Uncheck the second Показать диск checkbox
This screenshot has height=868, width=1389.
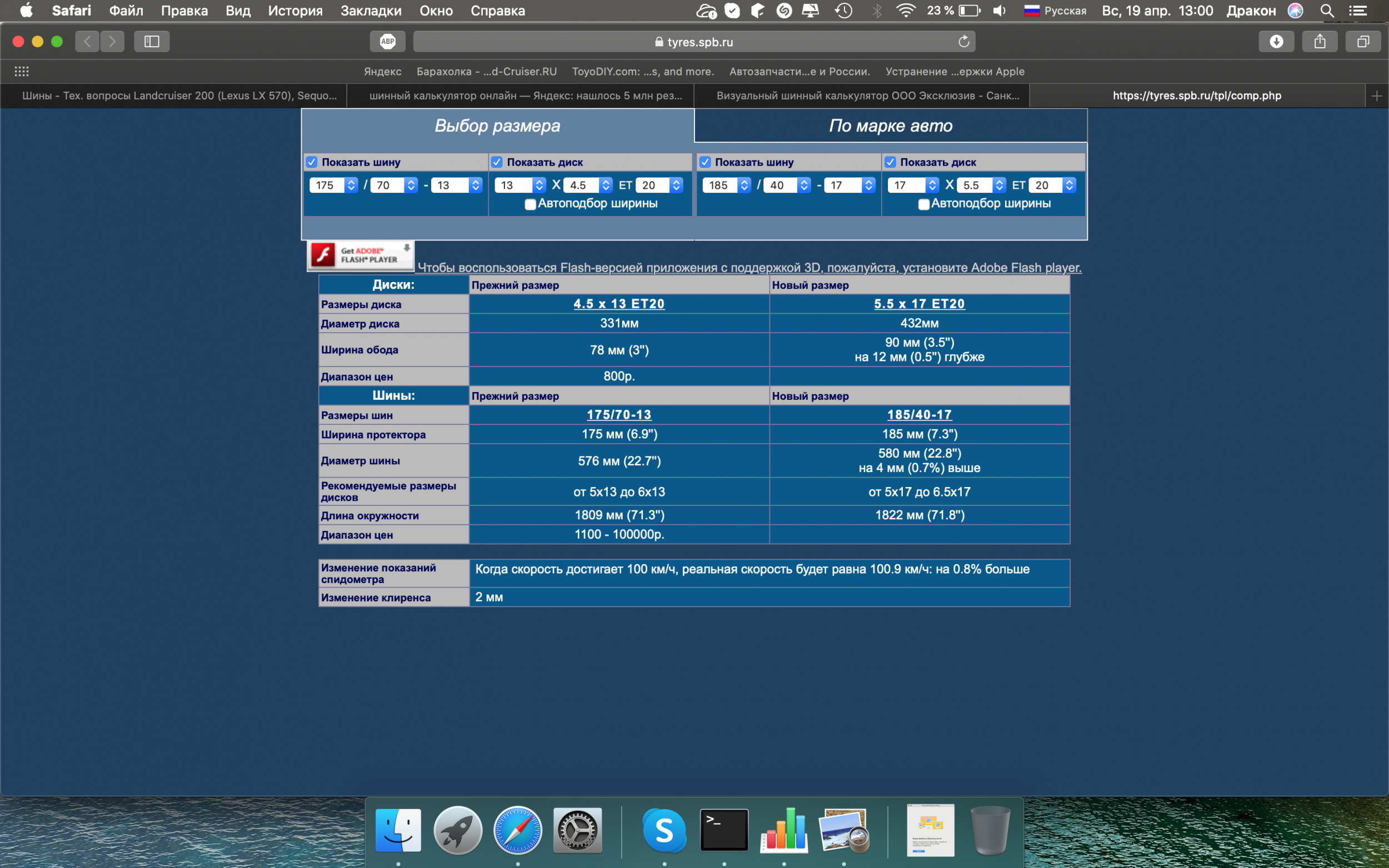point(890,162)
